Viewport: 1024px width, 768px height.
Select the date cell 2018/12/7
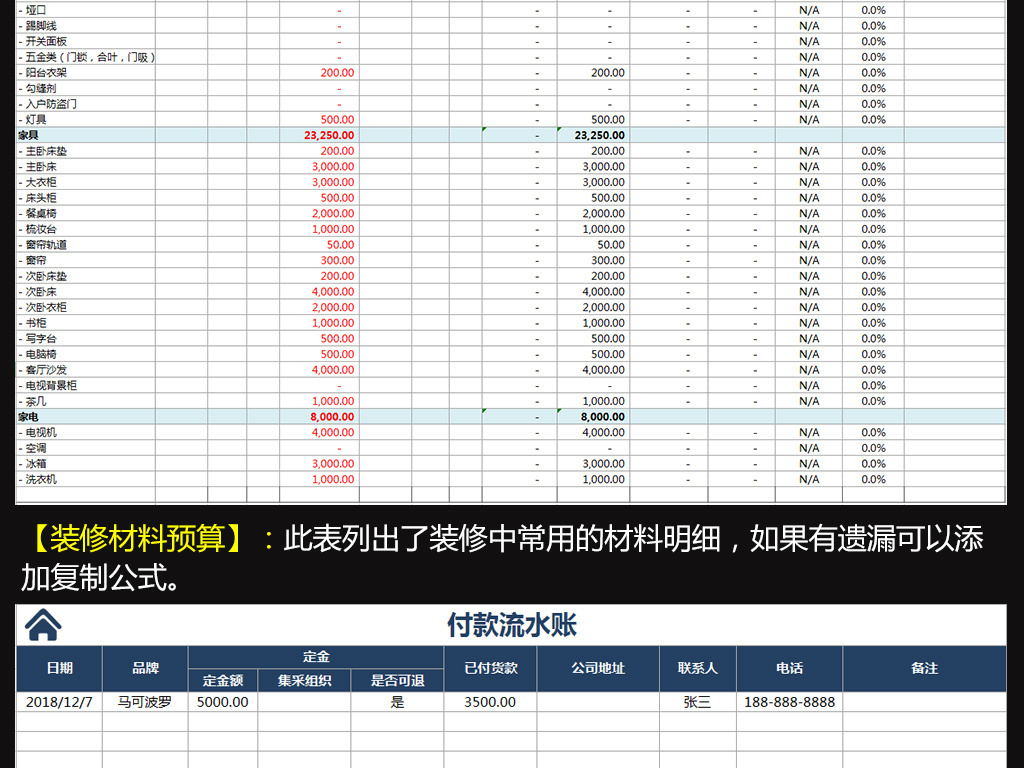pyautogui.click(x=59, y=702)
